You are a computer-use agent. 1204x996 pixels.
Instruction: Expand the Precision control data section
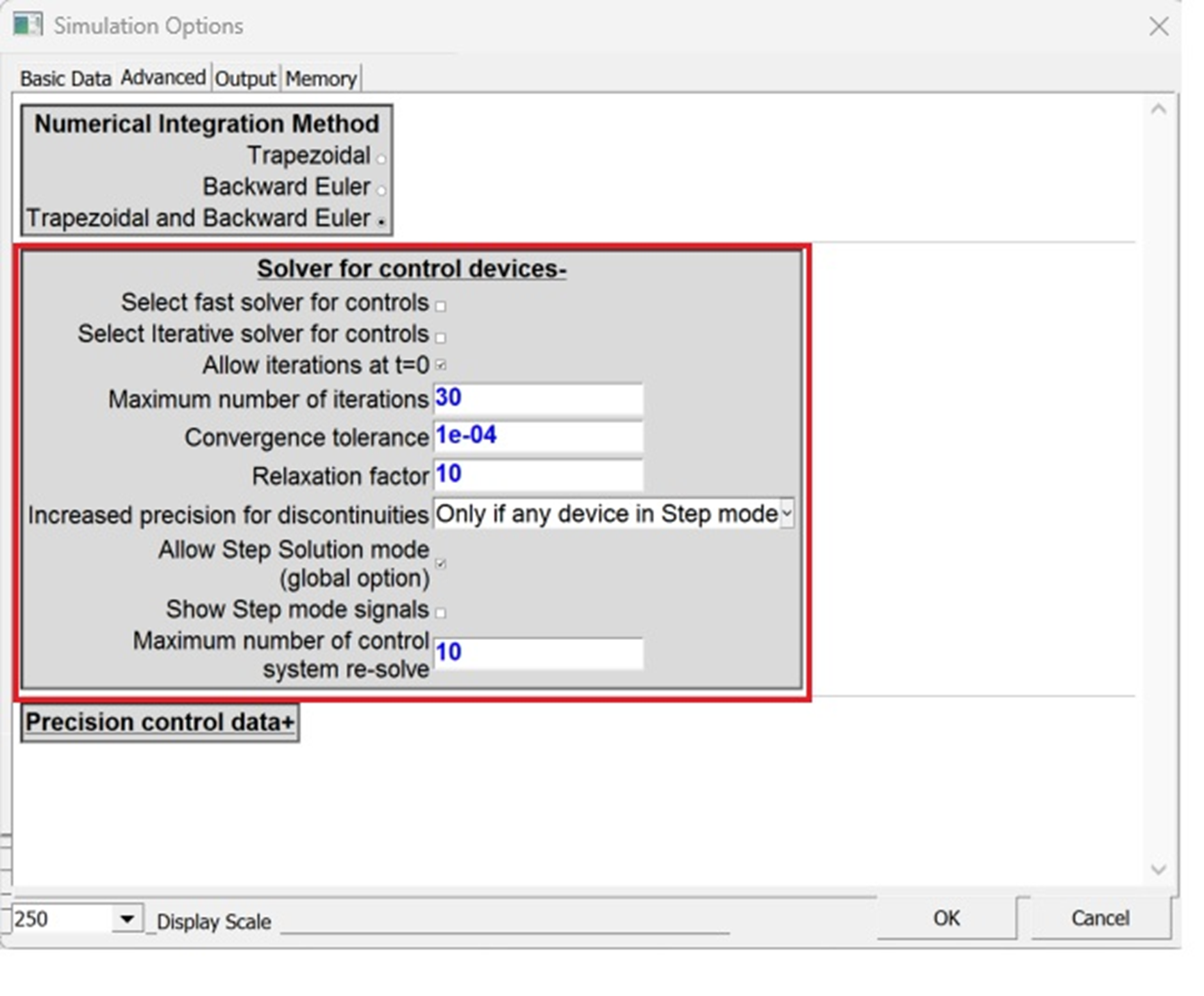click(160, 722)
